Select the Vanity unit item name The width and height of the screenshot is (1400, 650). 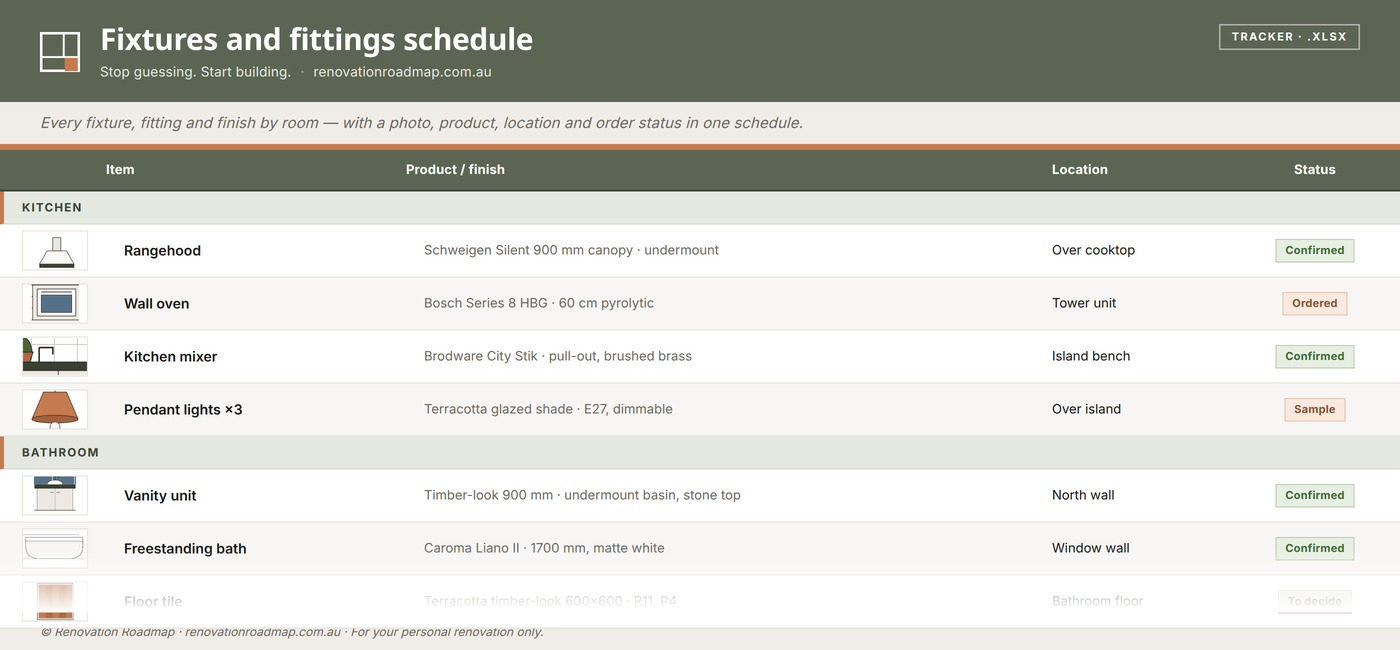pos(160,496)
